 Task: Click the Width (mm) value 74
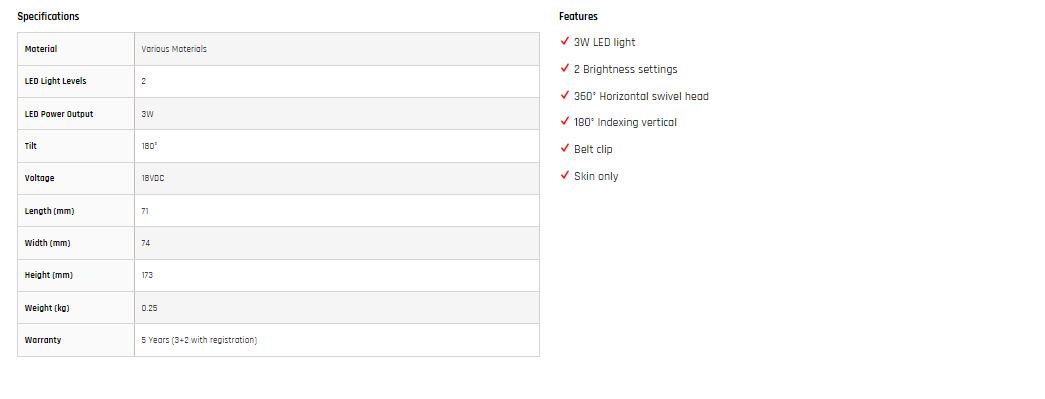tap(145, 243)
